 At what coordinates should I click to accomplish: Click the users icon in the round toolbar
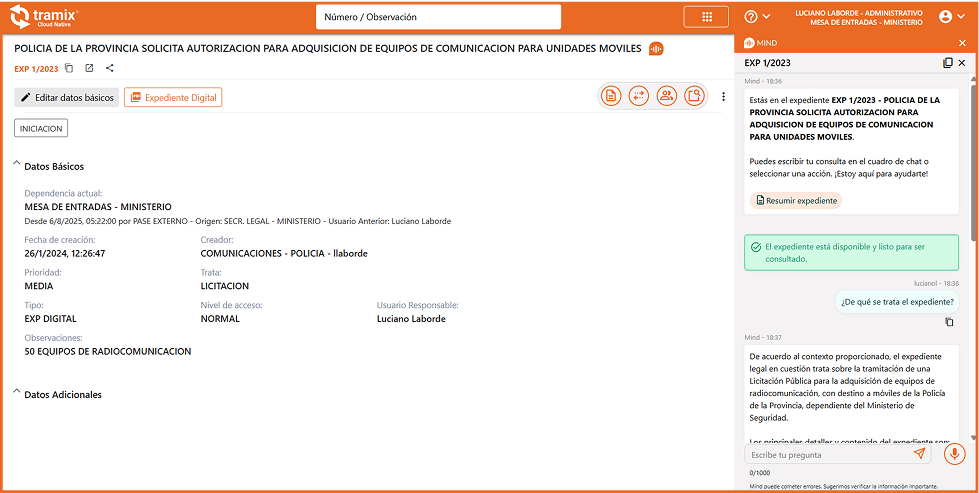666,96
